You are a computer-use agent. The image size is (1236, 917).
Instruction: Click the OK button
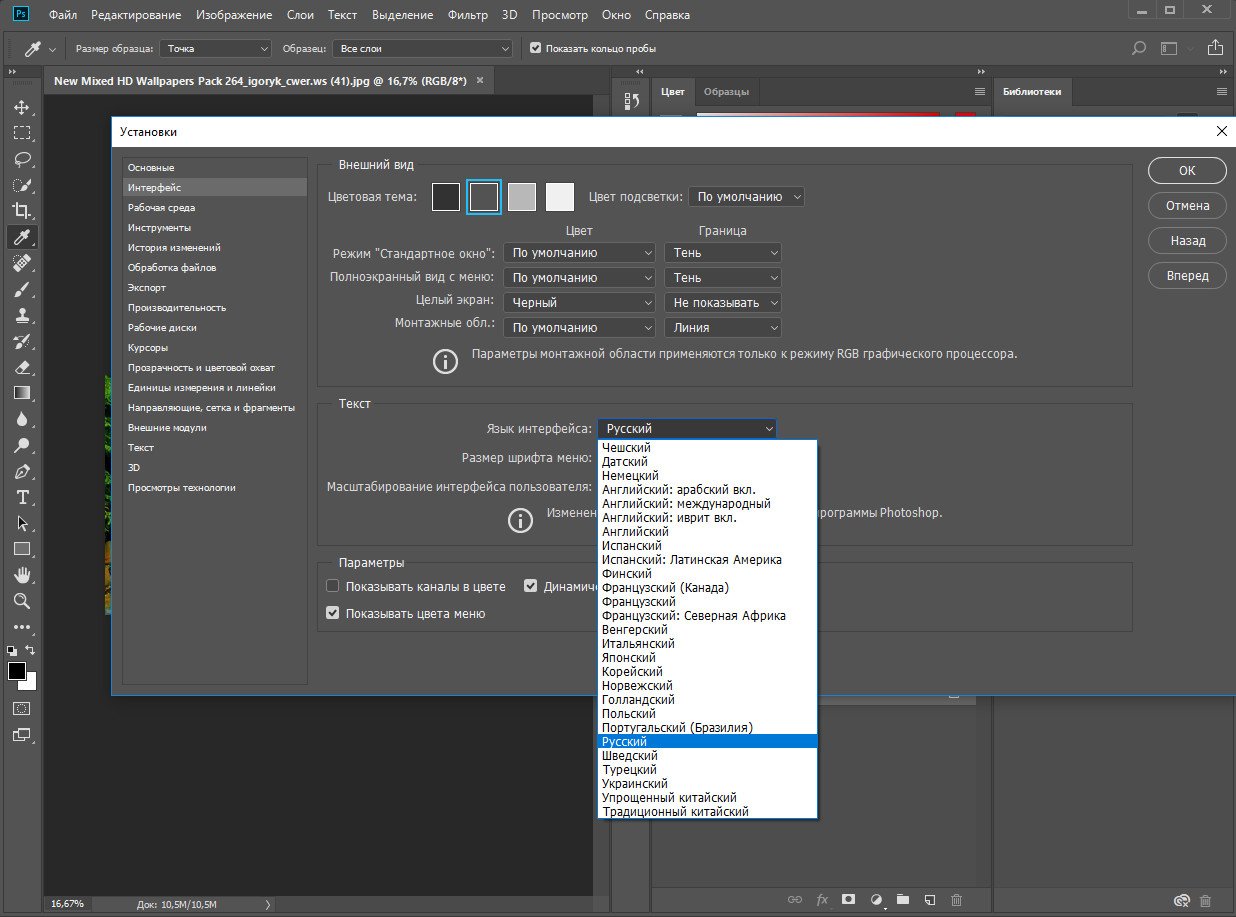[x=1187, y=170]
